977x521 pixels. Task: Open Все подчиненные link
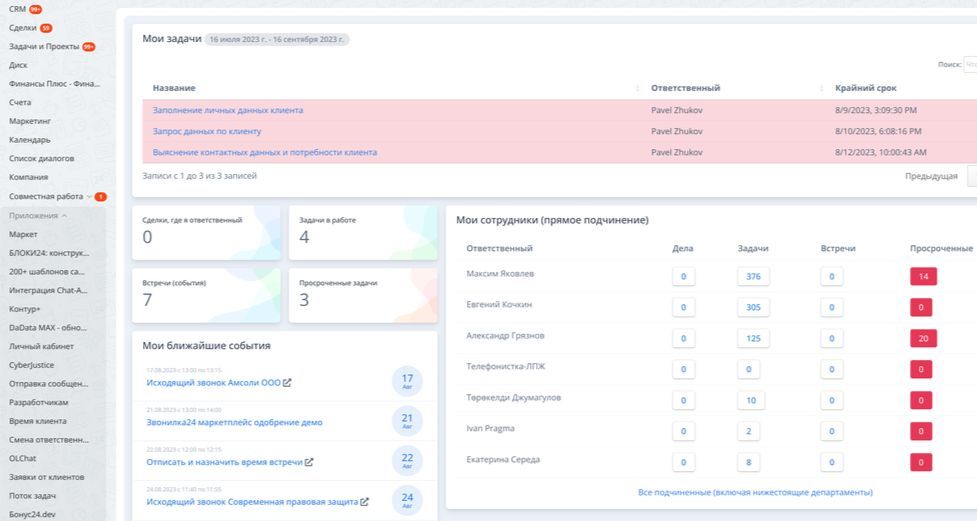pos(755,492)
